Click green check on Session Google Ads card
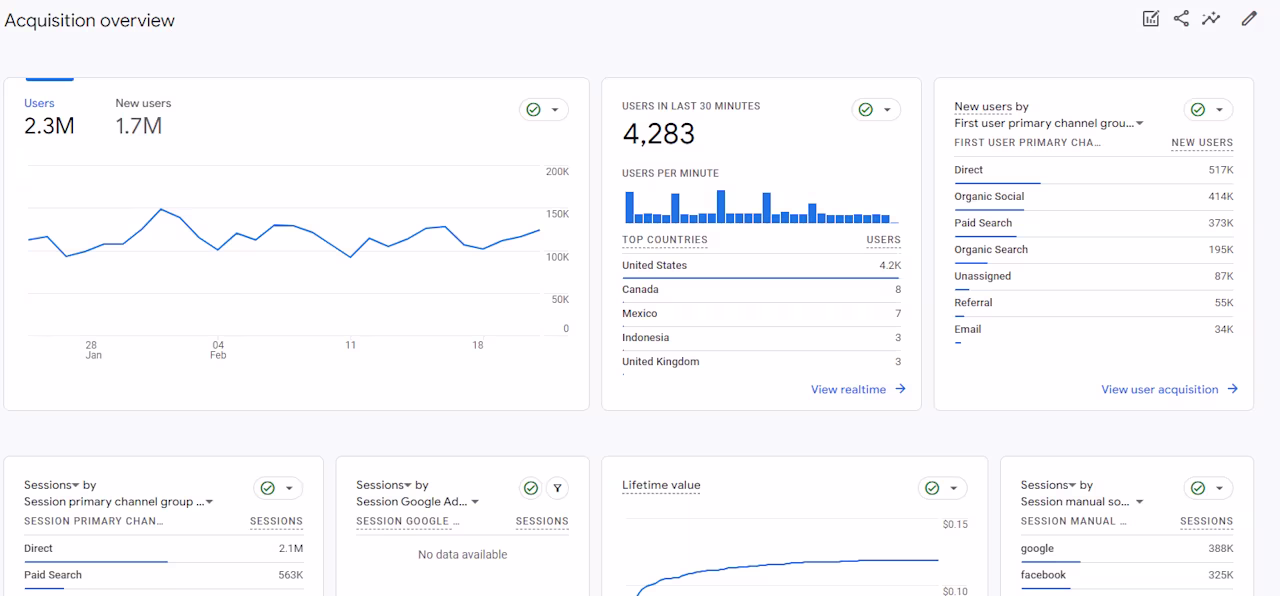The height and width of the screenshot is (596, 1280). [531, 488]
